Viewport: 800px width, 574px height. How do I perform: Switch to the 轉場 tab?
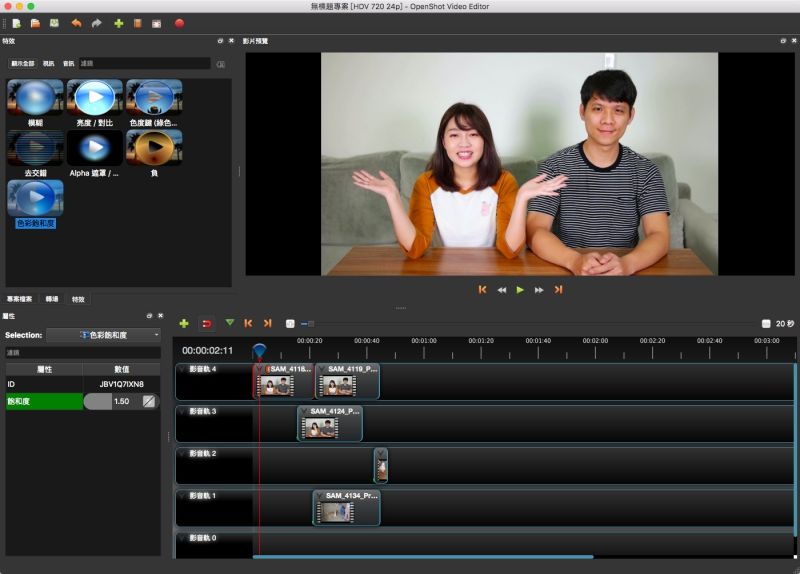[52, 299]
